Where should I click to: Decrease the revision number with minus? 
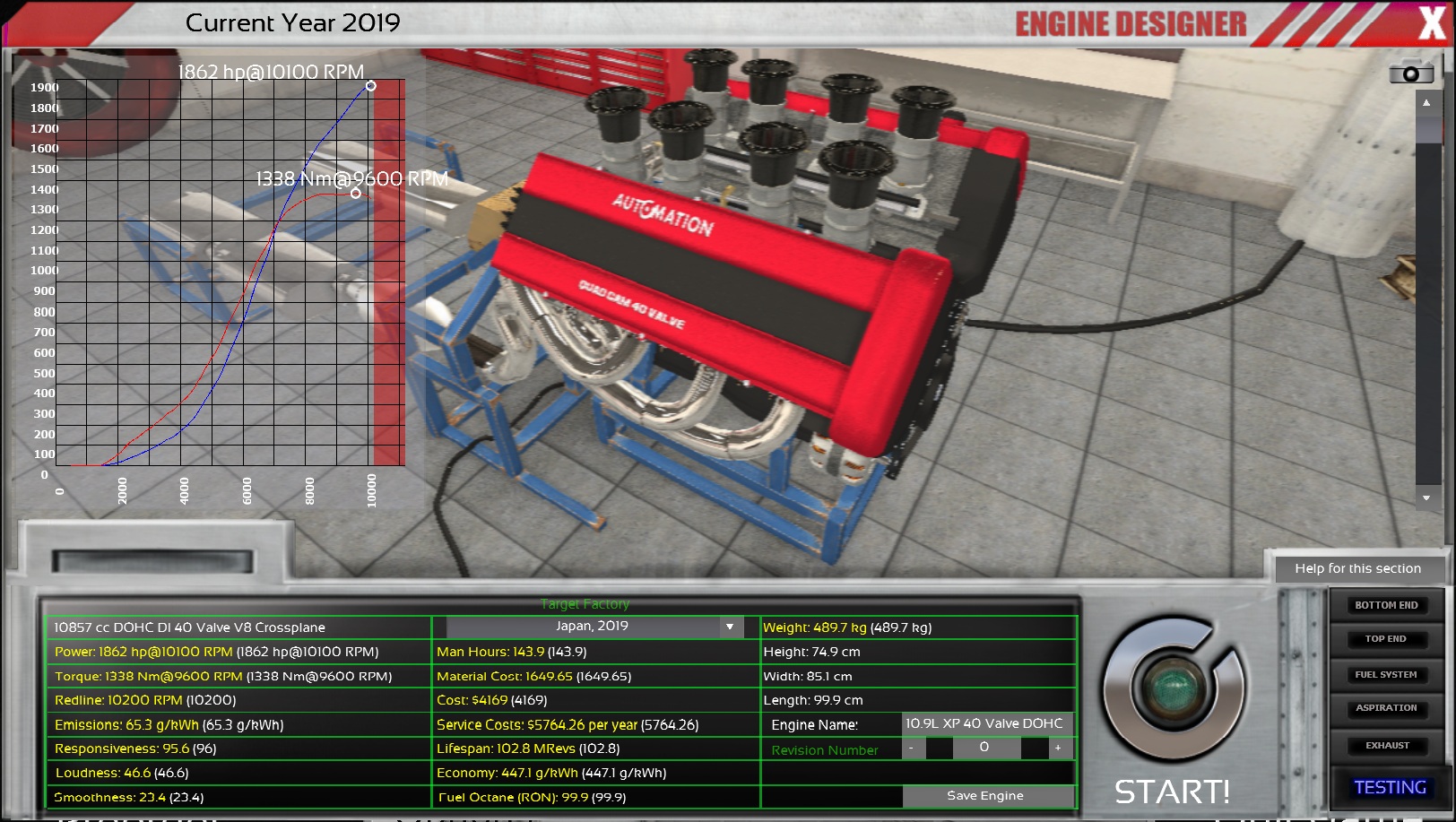click(912, 748)
